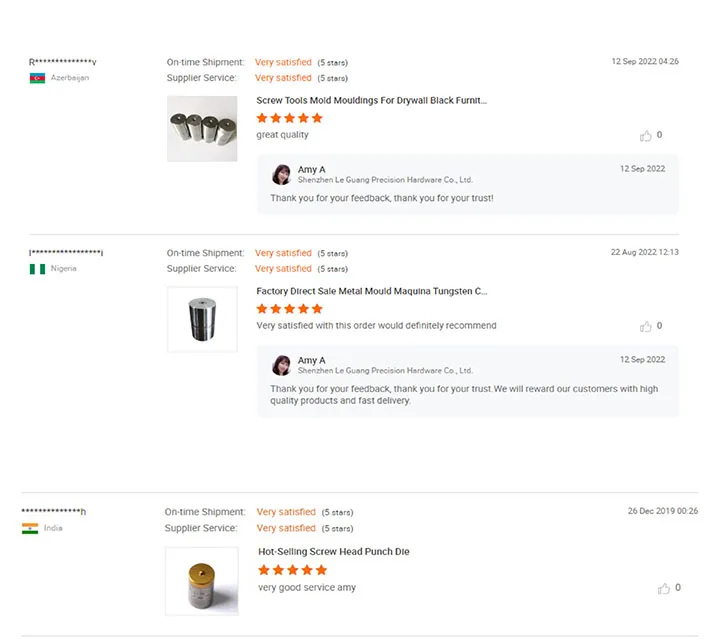Open 'Hot-Selling Screw Head Punch Die' link
This screenshot has height=640, width=720.
[333, 552]
